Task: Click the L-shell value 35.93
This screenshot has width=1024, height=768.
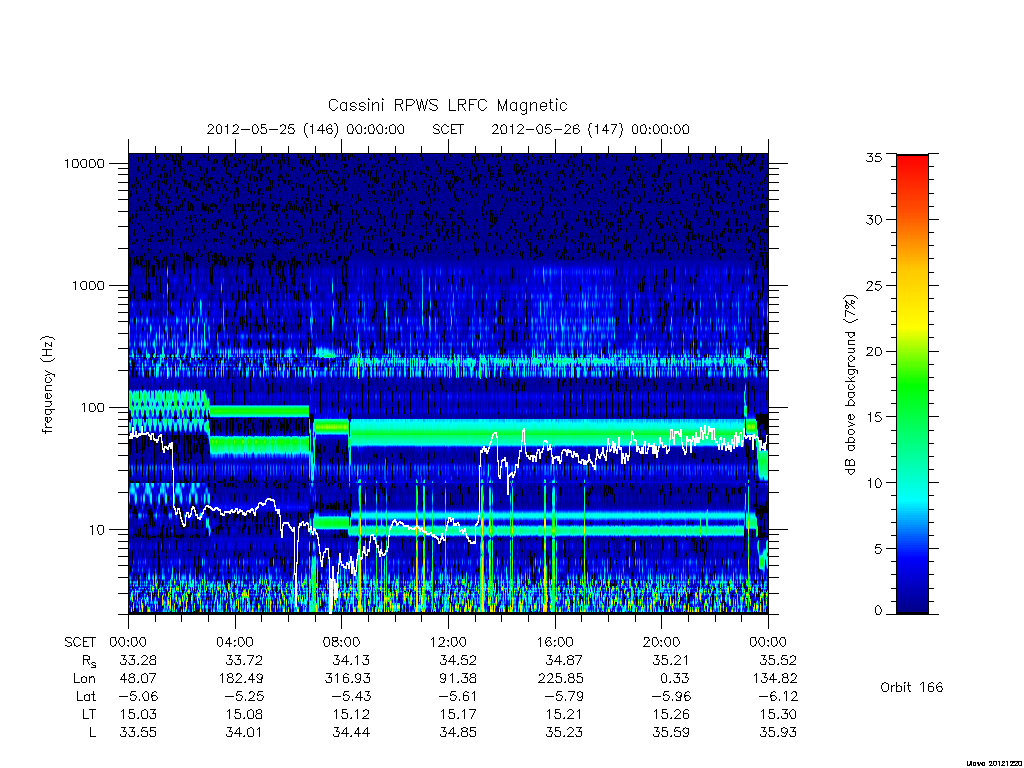Action: click(x=778, y=733)
